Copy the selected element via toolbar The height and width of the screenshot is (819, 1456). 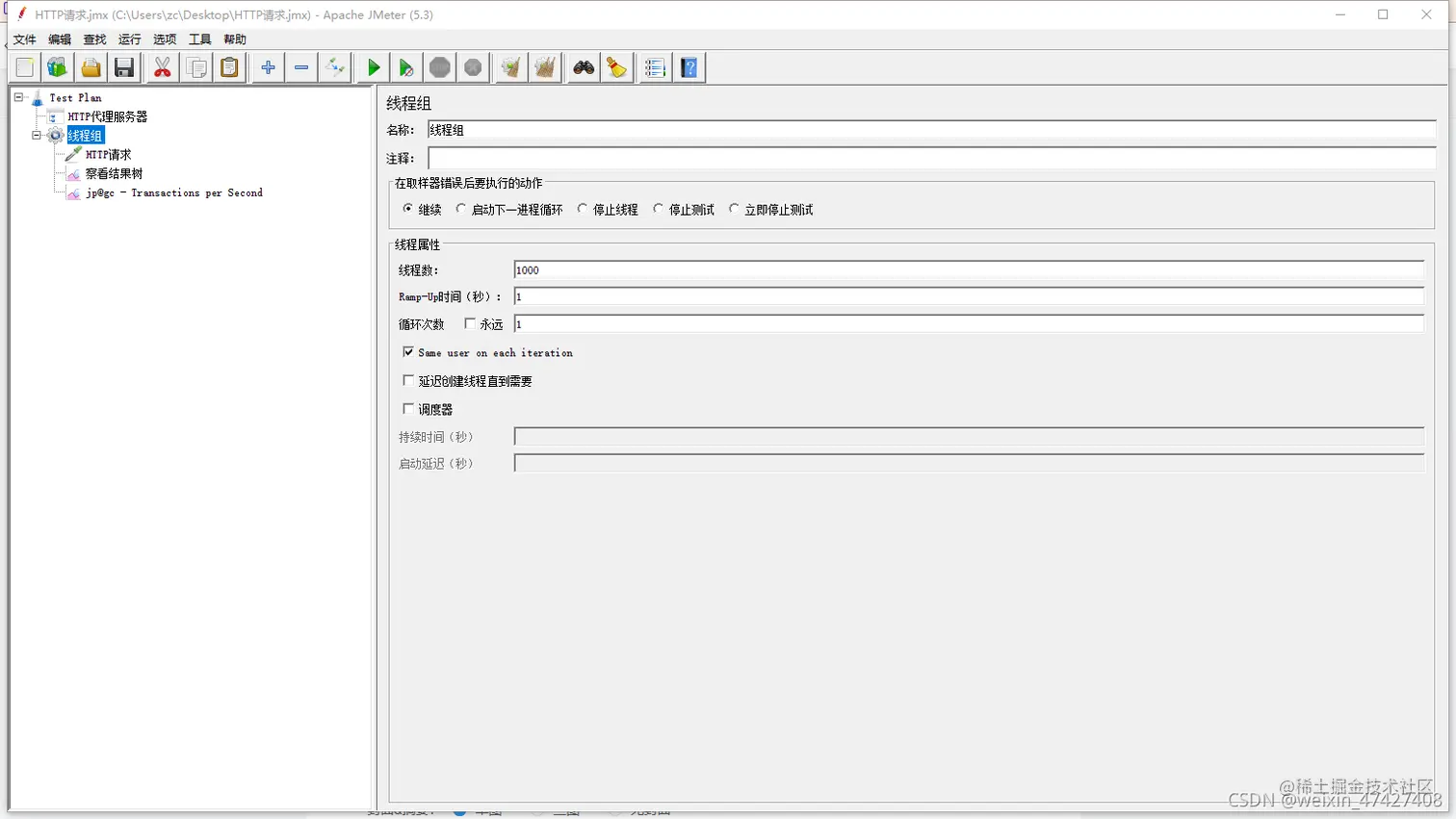click(x=196, y=67)
